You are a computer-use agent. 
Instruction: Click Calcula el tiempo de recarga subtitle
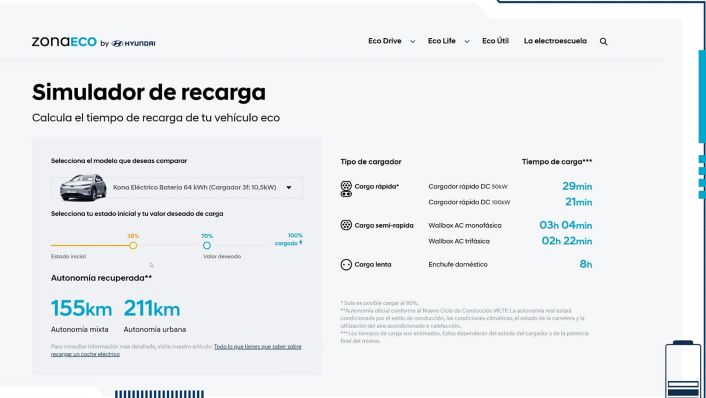156,118
